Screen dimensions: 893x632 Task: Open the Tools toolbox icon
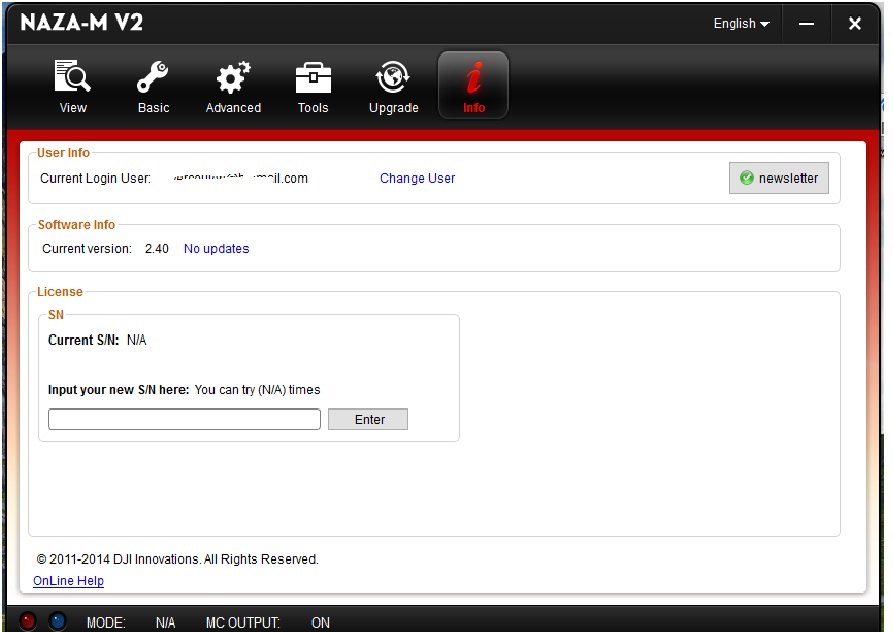(313, 77)
